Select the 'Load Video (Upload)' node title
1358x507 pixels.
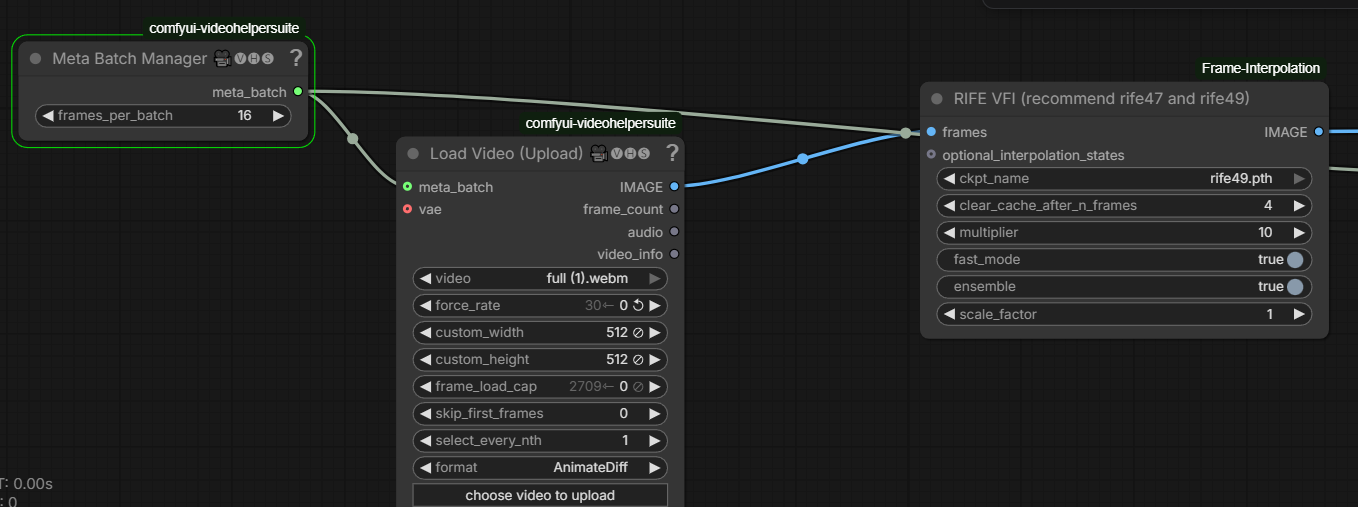[506, 153]
